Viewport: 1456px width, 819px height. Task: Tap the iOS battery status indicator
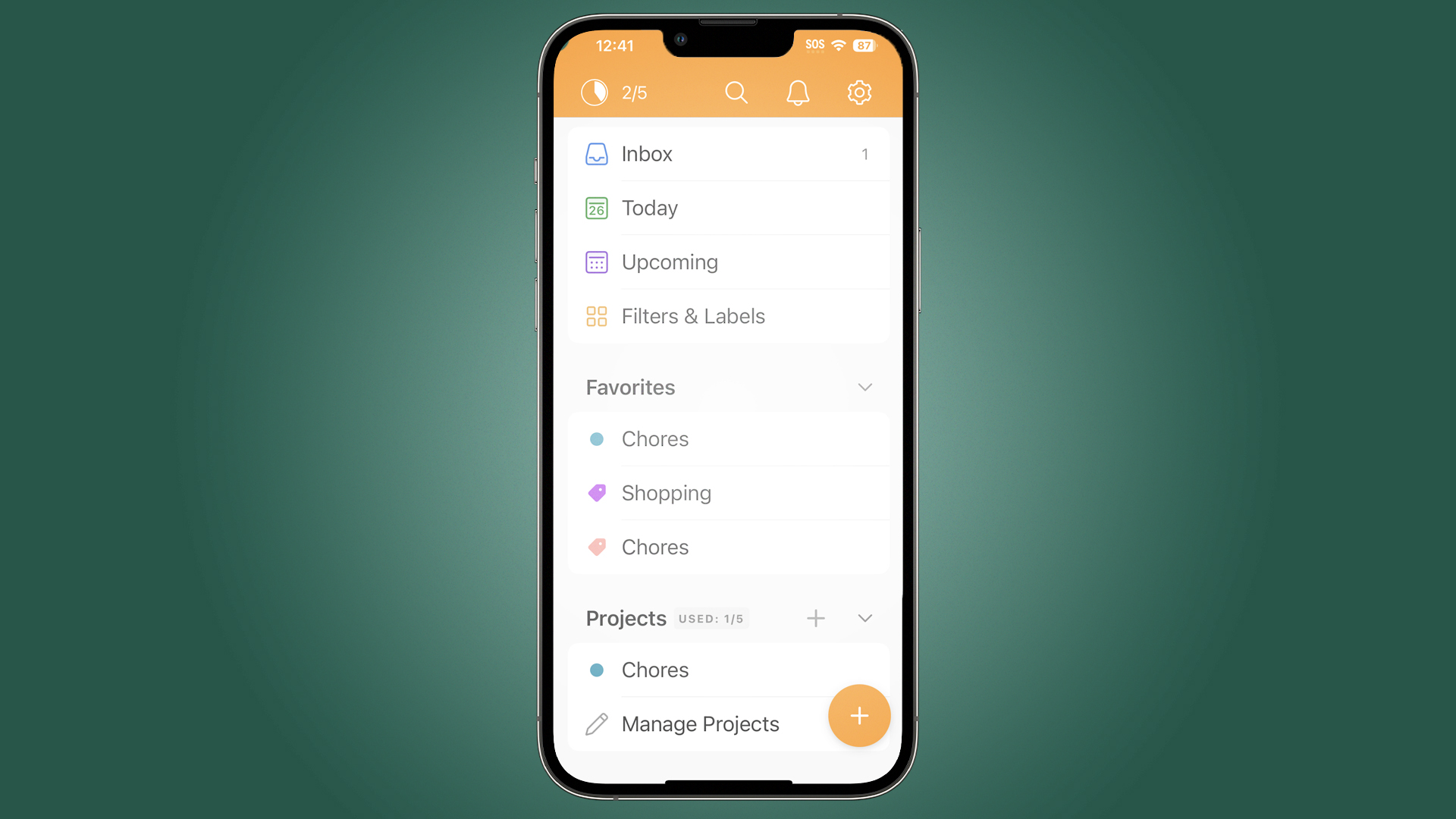pyautogui.click(x=864, y=45)
